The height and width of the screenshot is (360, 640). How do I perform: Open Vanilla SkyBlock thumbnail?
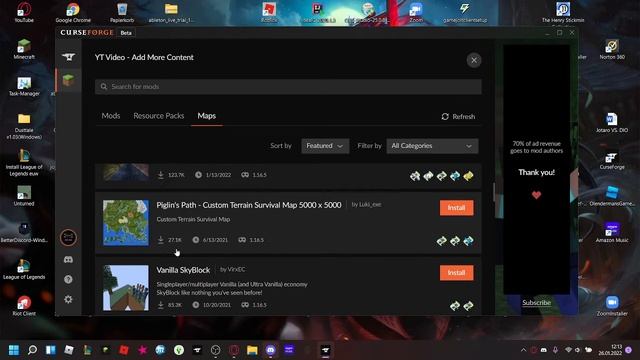(x=126, y=288)
